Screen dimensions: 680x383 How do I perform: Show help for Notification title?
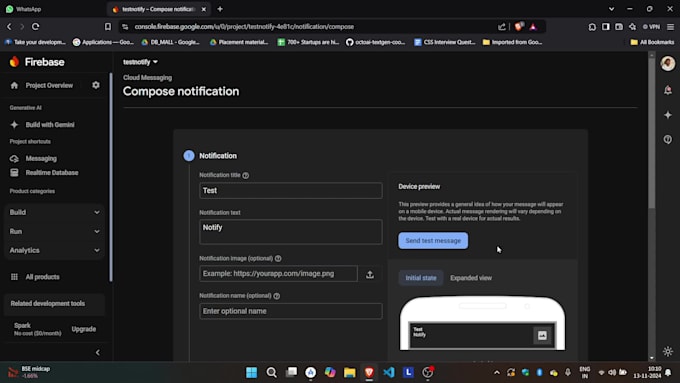[246, 175]
